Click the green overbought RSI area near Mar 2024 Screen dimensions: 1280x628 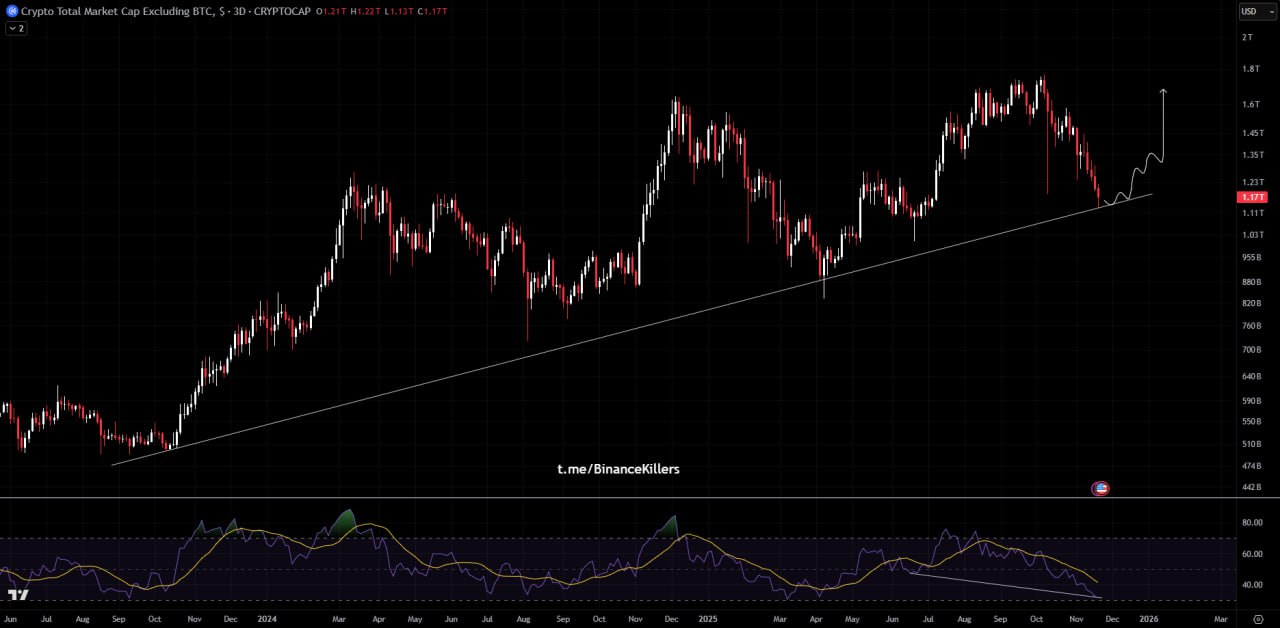(x=344, y=521)
